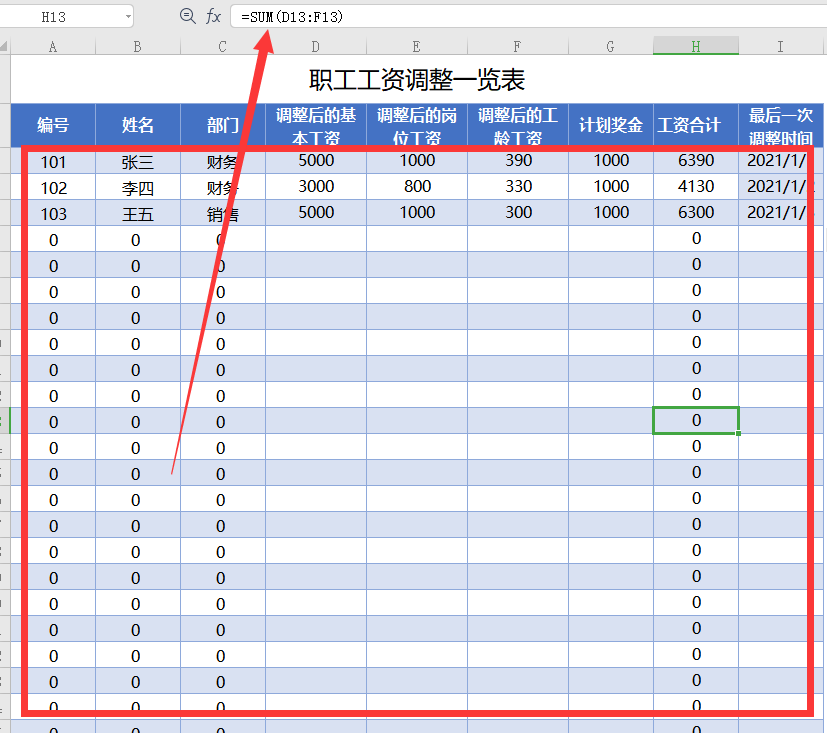
Task: Select the cell containing 张三
Action: pos(137,161)
